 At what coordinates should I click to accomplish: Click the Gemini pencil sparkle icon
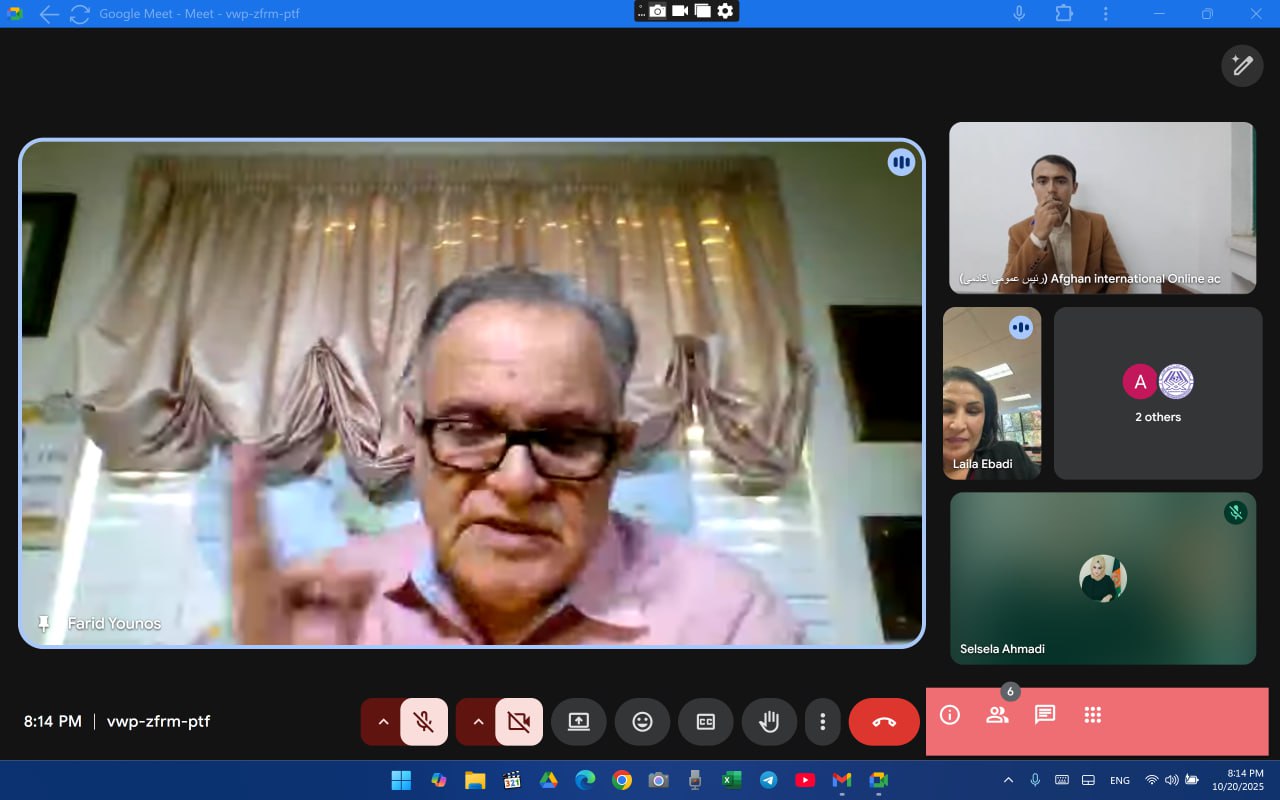click(x=1242, y=66)
